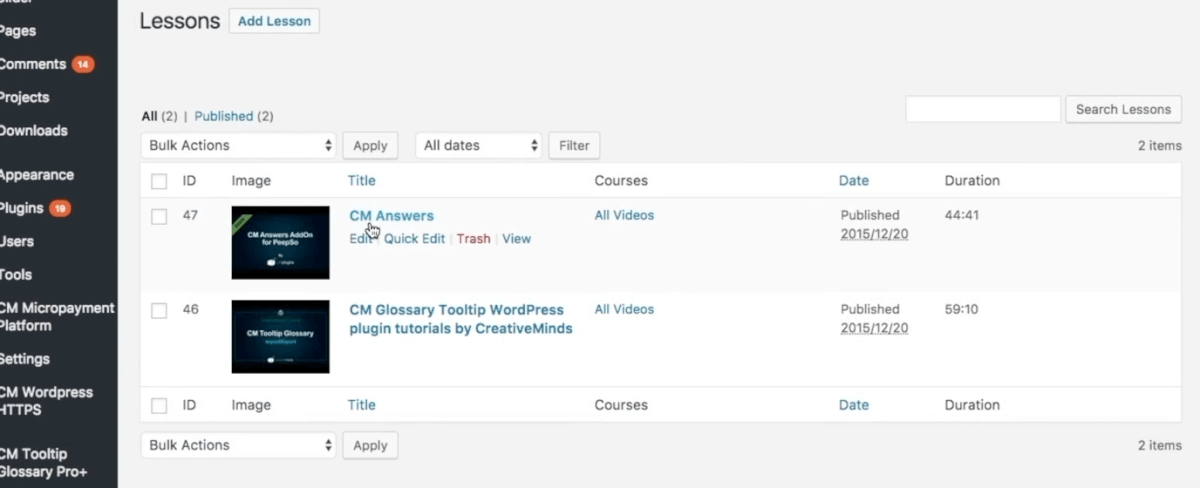This screenshot has width=1200, height=488.
Task: Click the CM Glossary Tooltip lesson thumbnail
Action: coord(280,336)
